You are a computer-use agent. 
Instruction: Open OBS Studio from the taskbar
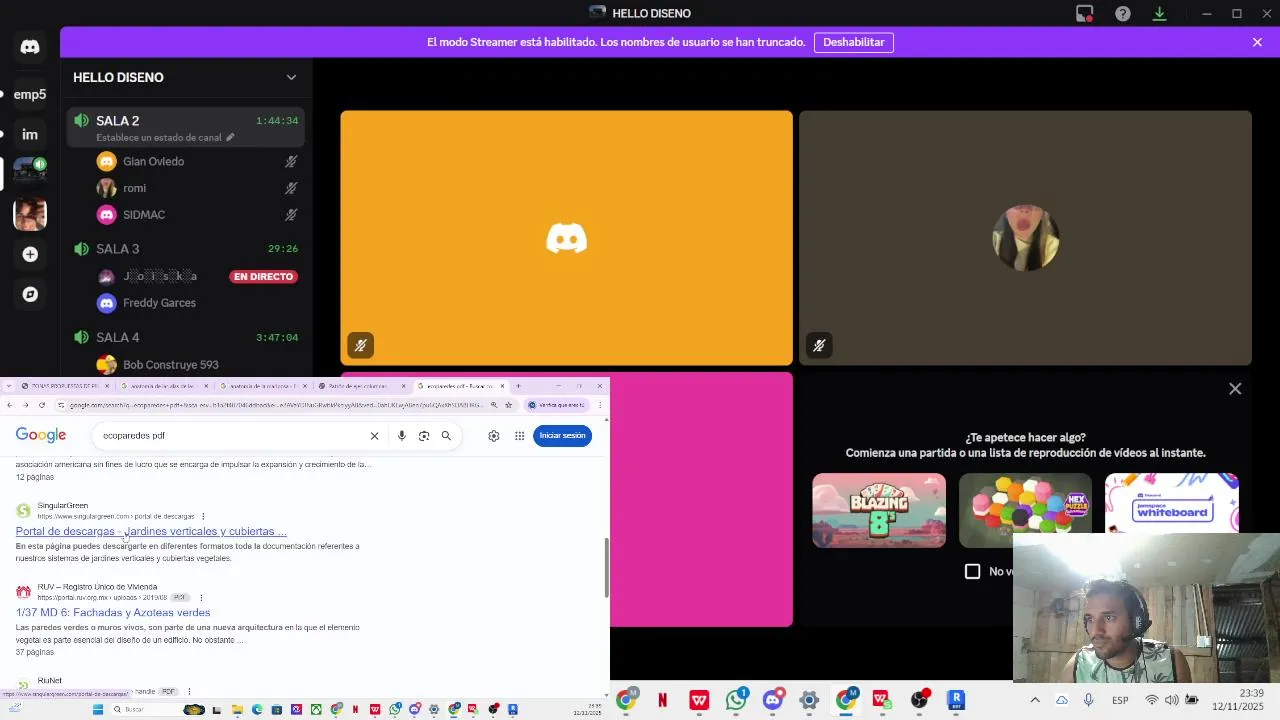[919, 700]
